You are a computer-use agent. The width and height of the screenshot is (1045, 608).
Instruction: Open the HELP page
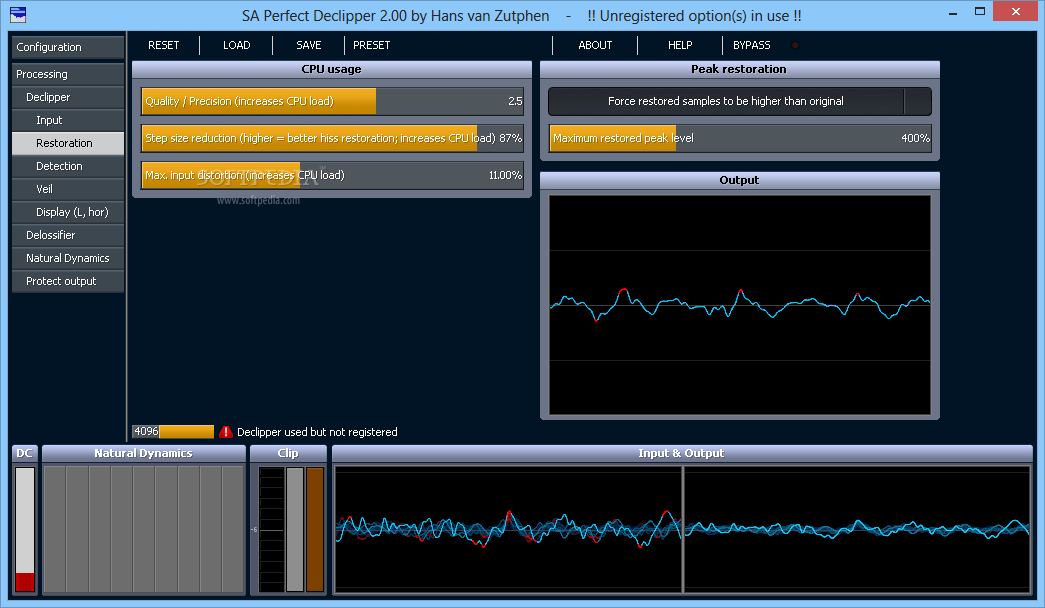pyautogui.click(x=680, y=45)
